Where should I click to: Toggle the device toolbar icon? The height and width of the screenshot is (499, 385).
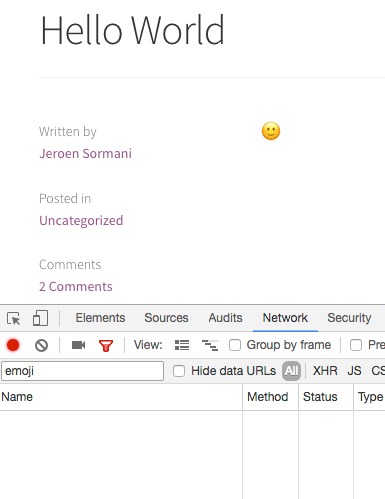40,318
